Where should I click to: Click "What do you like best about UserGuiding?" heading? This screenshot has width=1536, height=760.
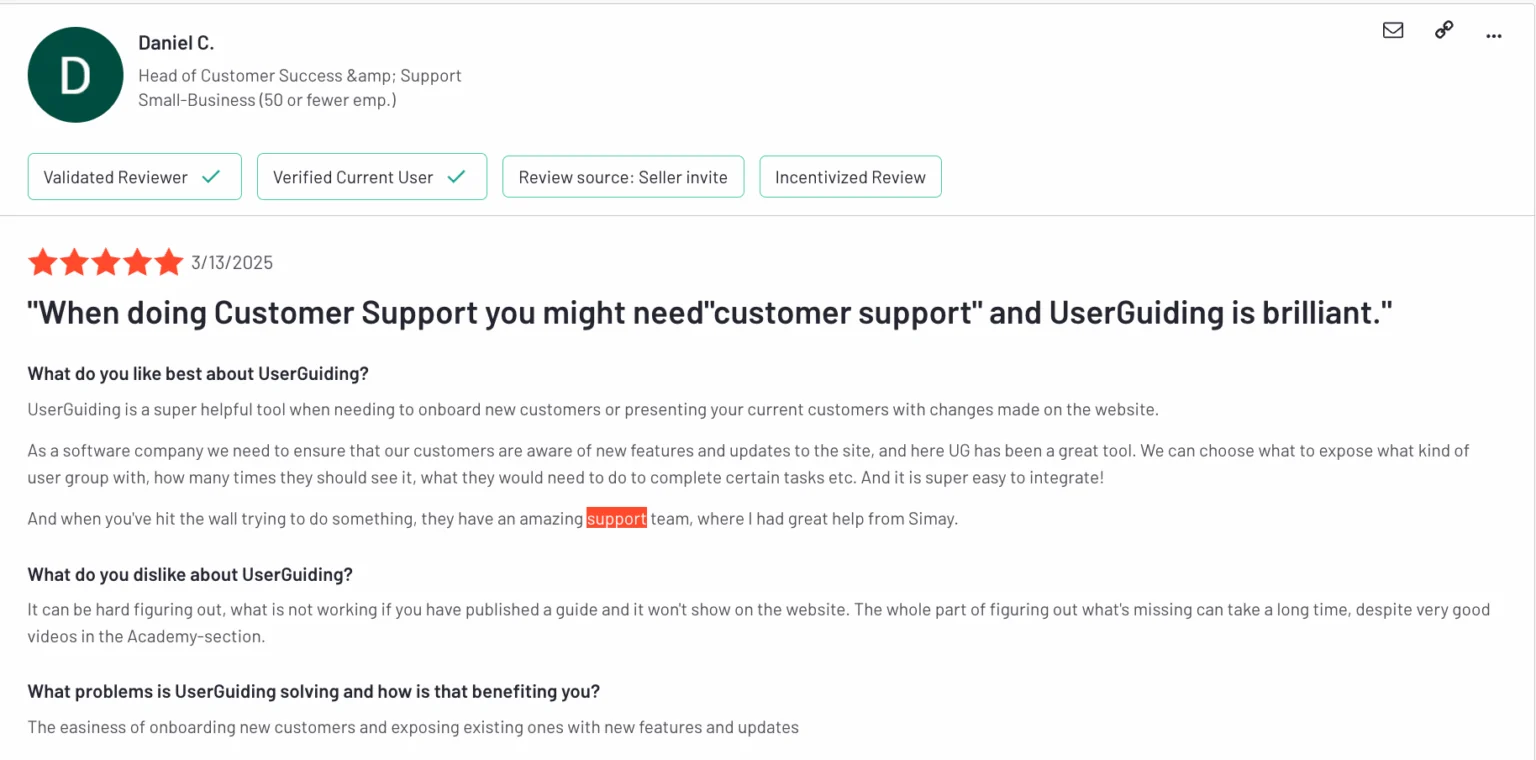[198, 374]
